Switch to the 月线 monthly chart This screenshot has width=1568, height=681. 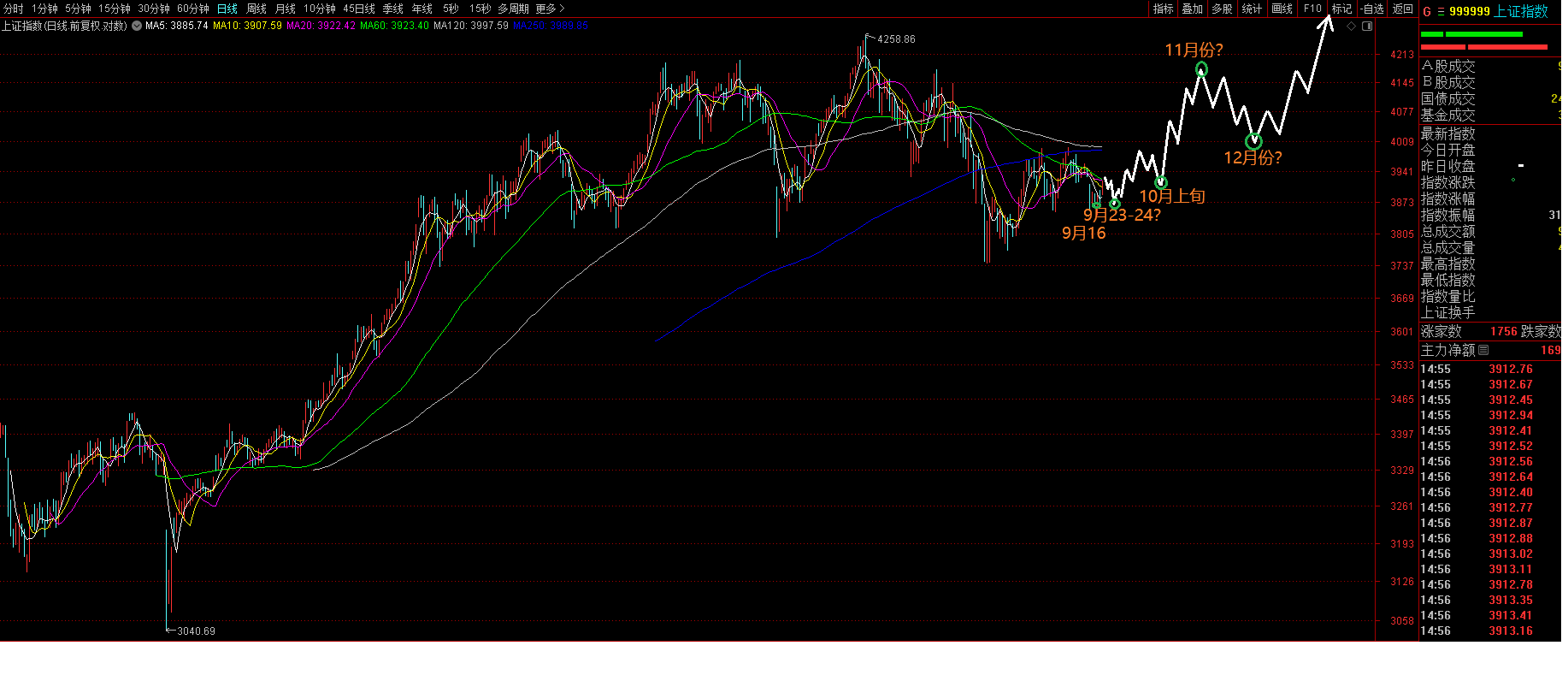(286, 9)
